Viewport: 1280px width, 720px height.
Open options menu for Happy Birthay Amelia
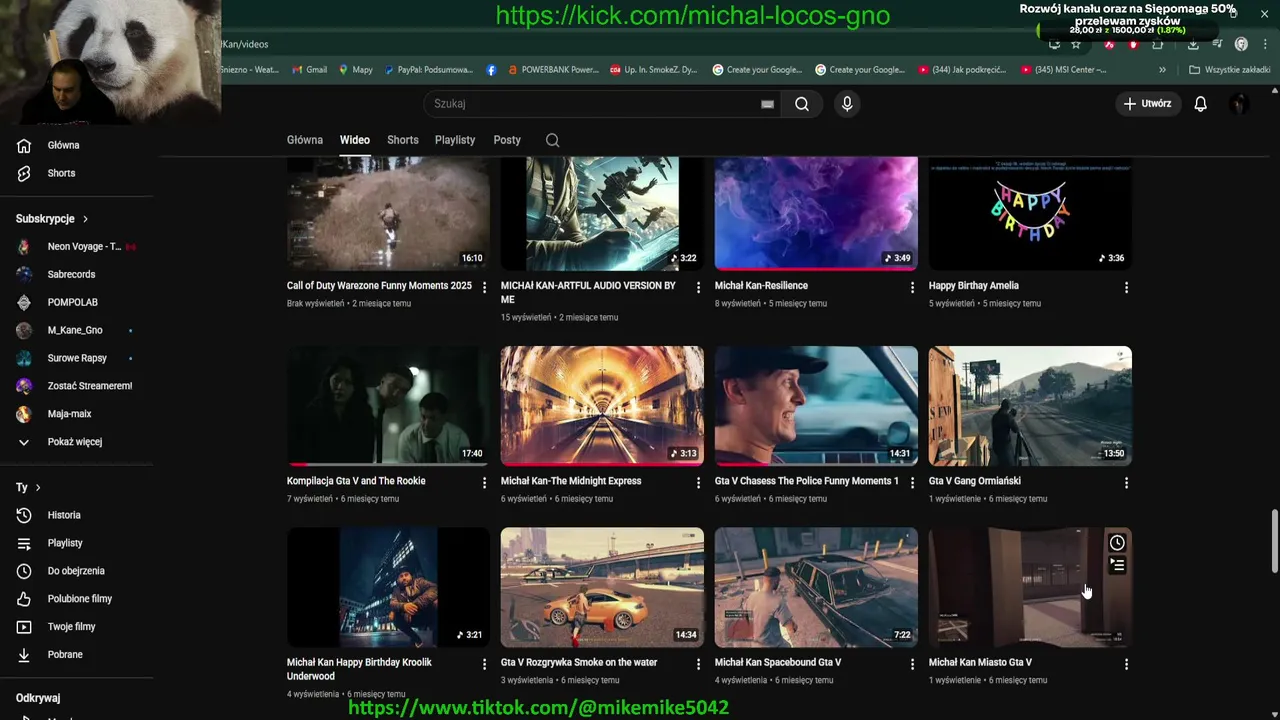point(1126,287)
